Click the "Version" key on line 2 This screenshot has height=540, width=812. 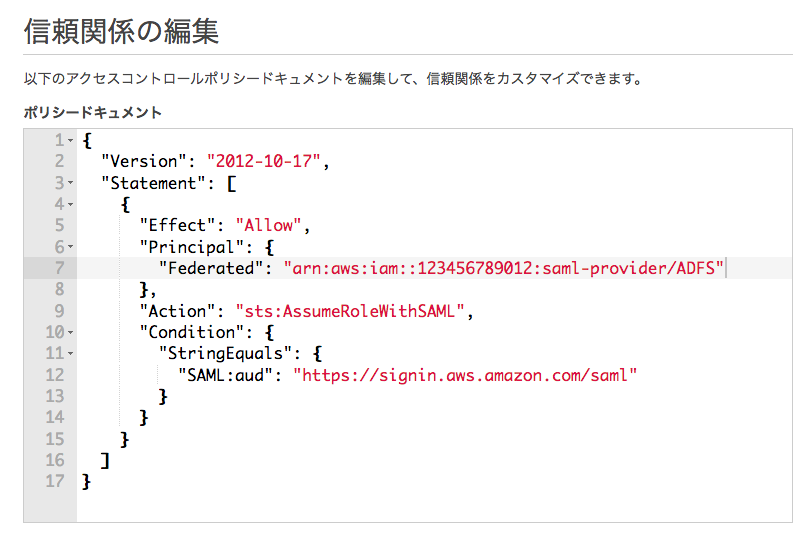(143, 162)
